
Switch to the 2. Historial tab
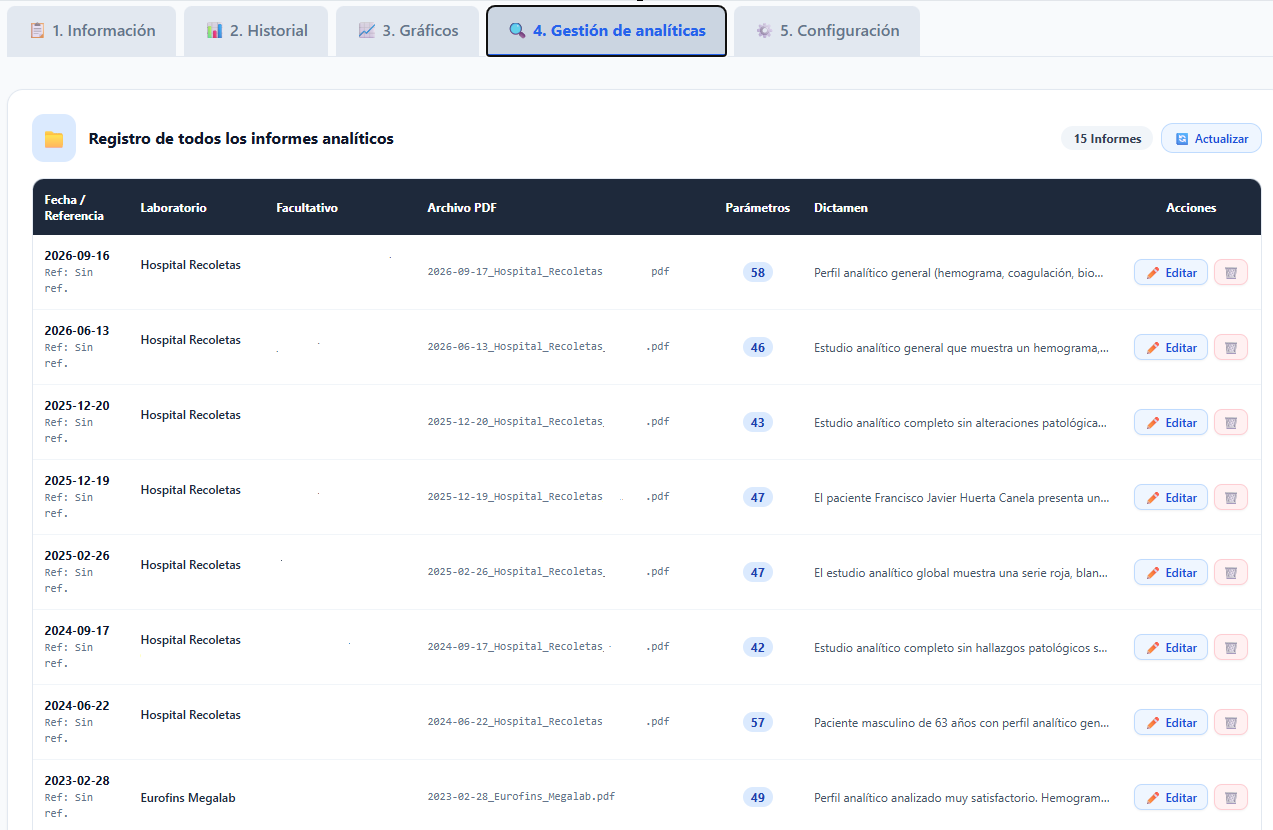pos(256,31)
